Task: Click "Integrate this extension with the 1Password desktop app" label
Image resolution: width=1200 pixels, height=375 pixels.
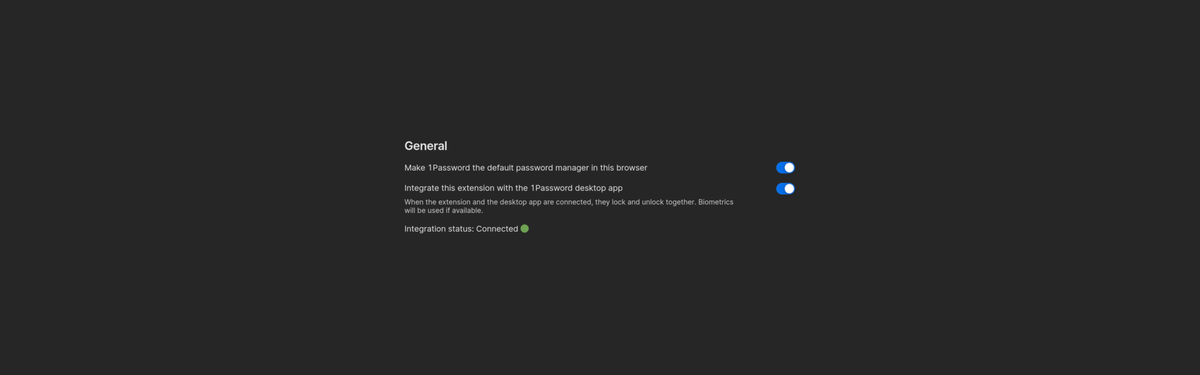Action: (x=513, y=188)
